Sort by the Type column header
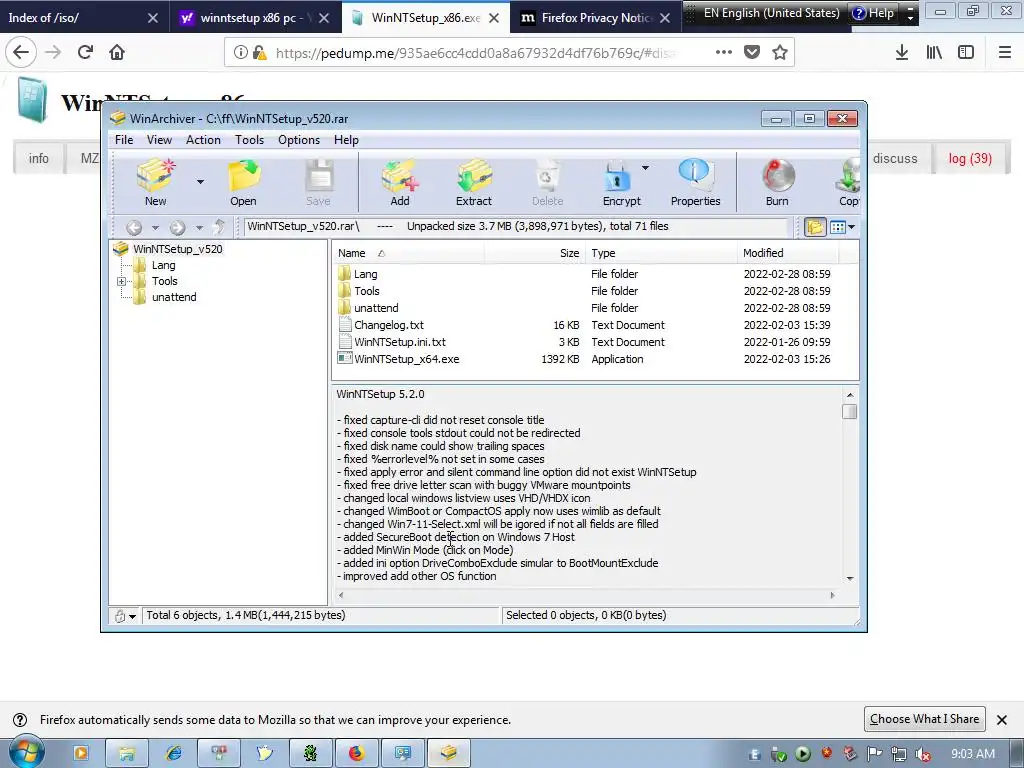 (660, 253)
